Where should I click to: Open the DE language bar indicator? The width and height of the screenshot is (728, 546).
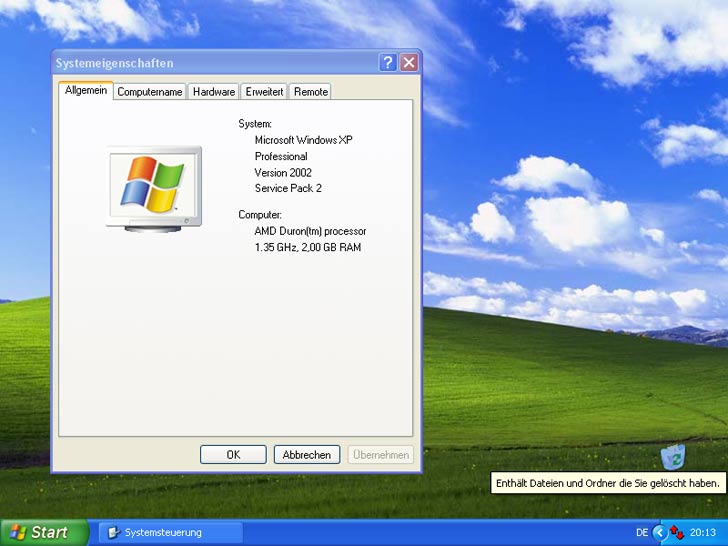(x=641, y=532)
